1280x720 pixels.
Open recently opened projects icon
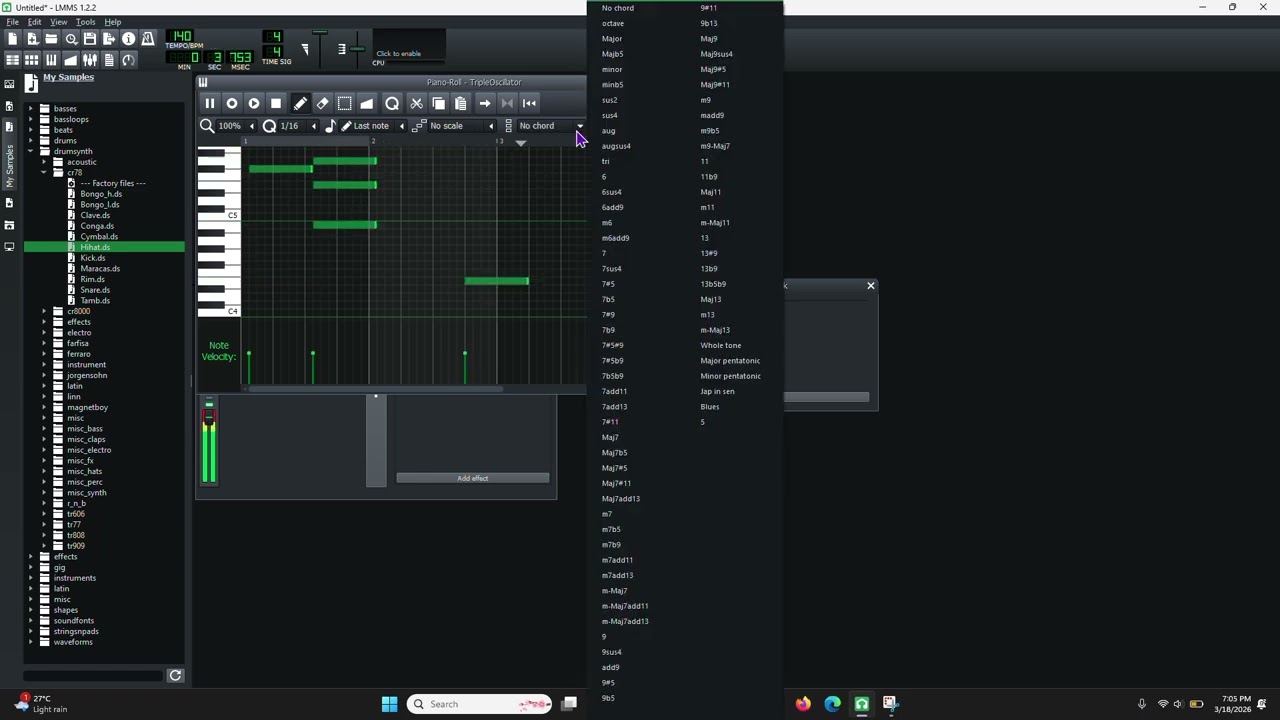70,39
